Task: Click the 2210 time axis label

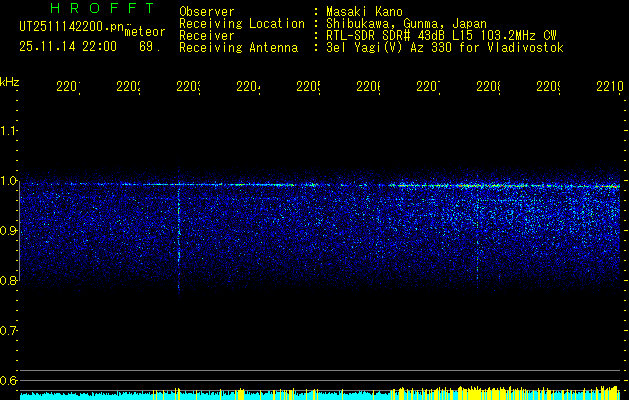Action: point(610,87)
